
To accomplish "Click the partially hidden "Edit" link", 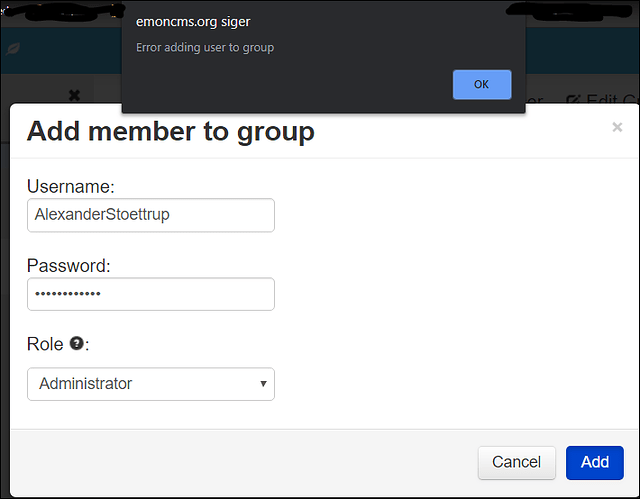I will [602, 99].
